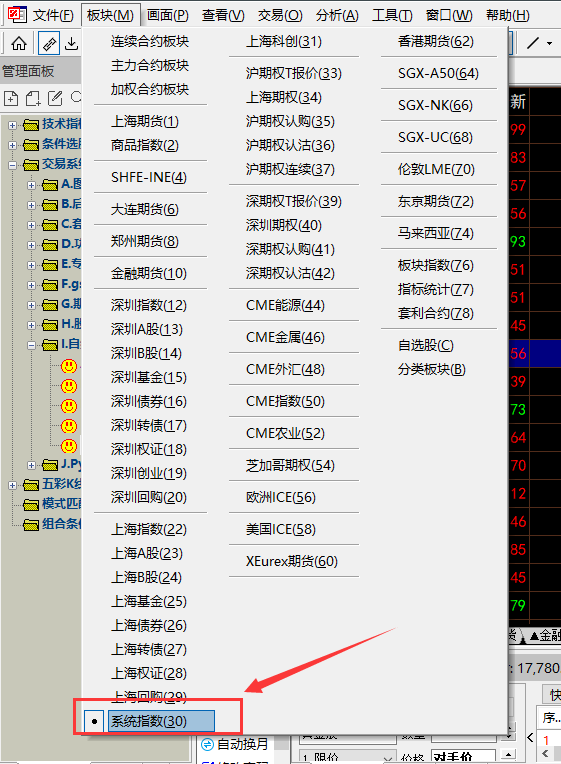Expand the A. subfolder node

point(32,185)
